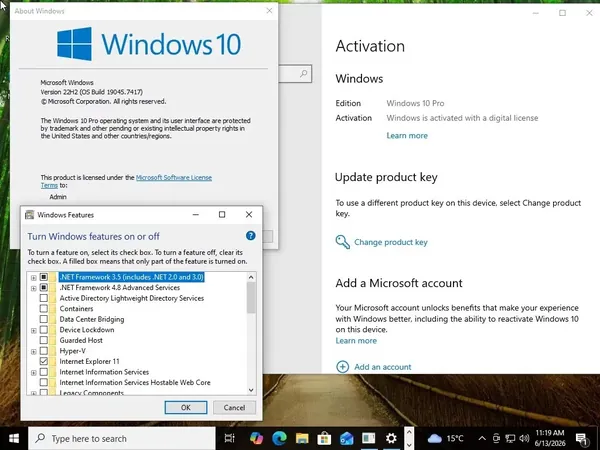This screenshot has width=600, height=450.
Task: Click the search icon in taskbar search box
Action: click(x=40, y=438)
